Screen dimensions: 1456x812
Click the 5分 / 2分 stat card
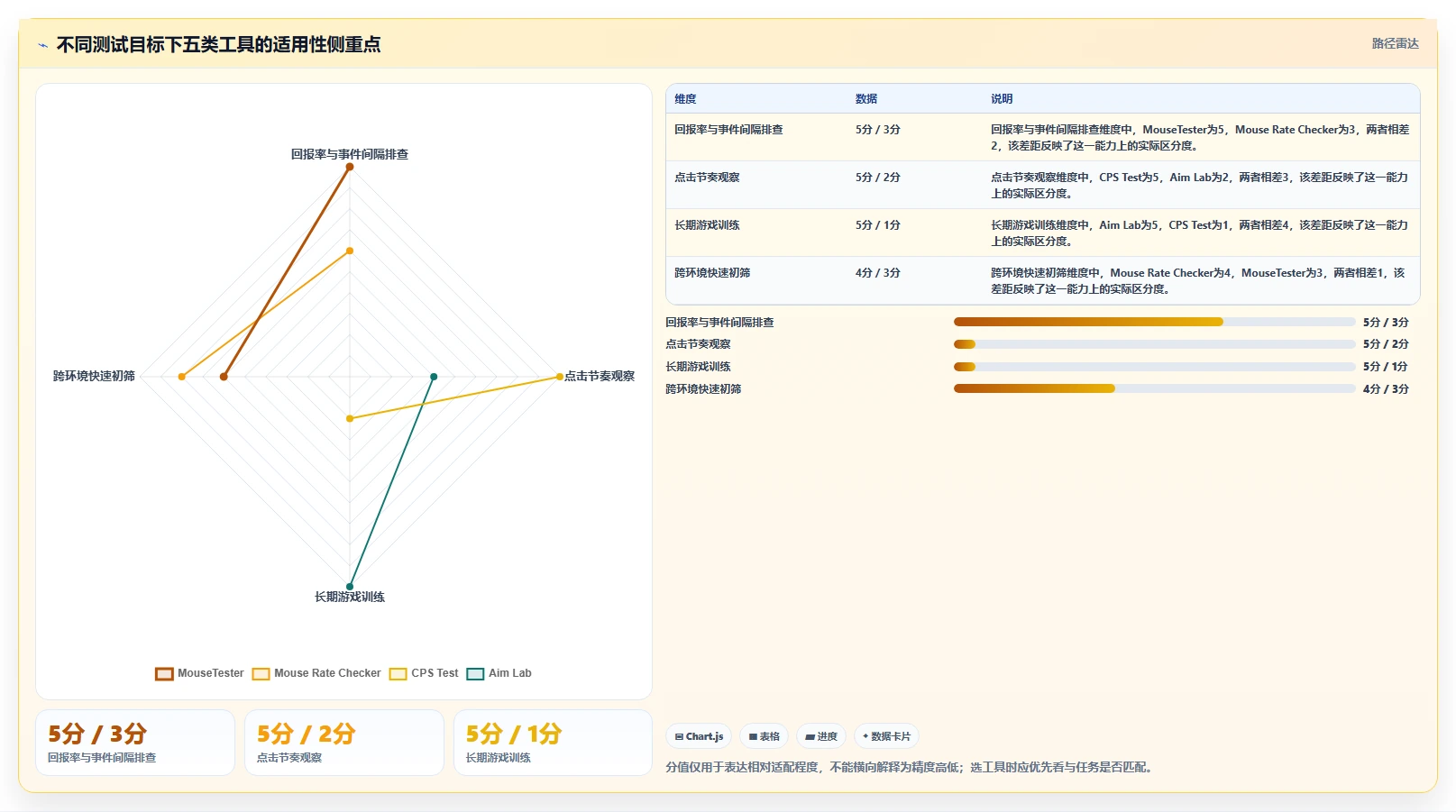click(344, 743)
